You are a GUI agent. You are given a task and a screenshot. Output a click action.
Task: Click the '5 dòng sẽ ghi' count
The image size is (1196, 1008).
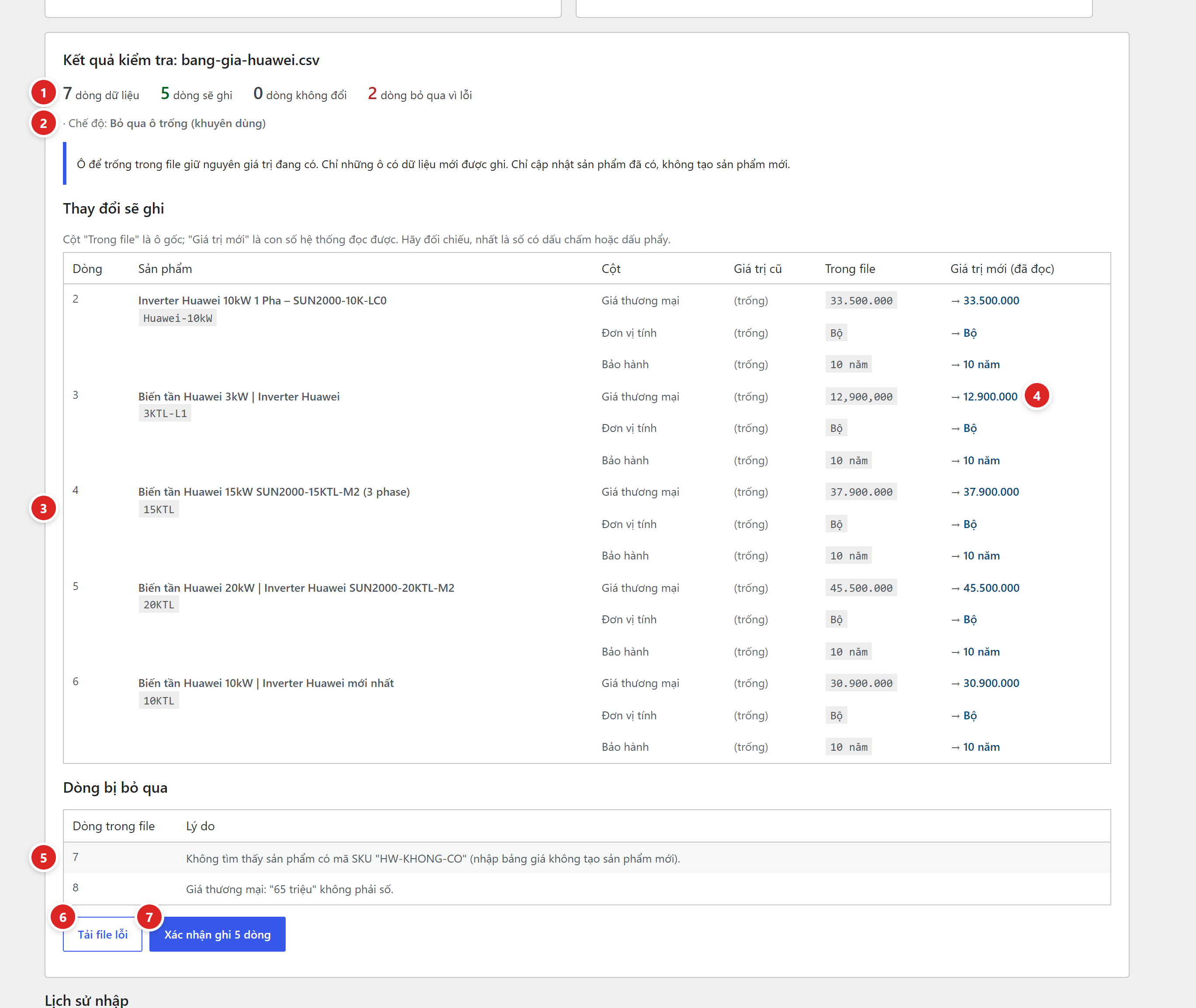[x=197, y=94]
